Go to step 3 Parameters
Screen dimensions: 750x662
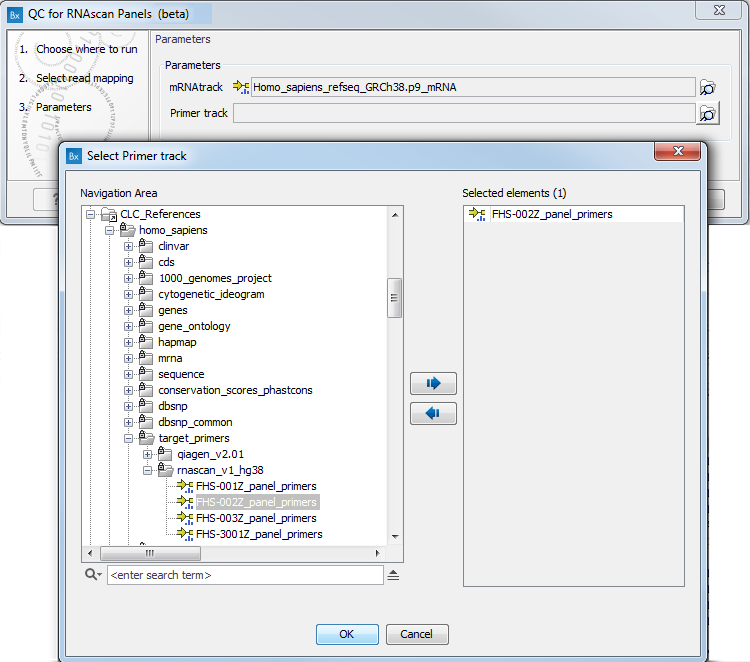64,107
